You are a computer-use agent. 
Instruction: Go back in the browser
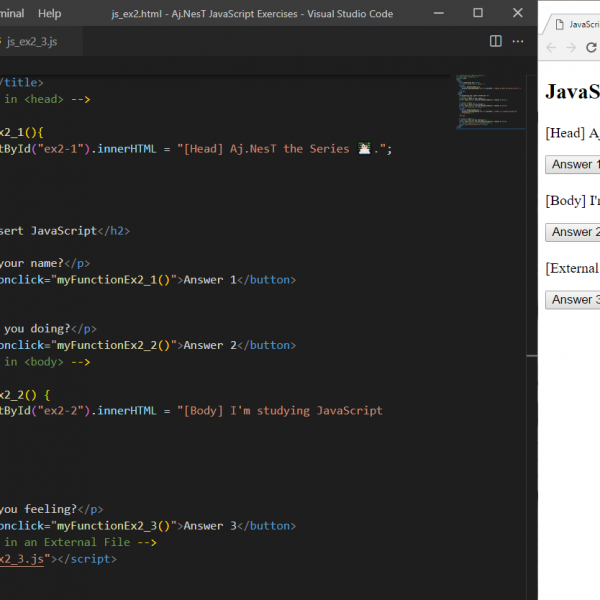(x=552, y=48)
